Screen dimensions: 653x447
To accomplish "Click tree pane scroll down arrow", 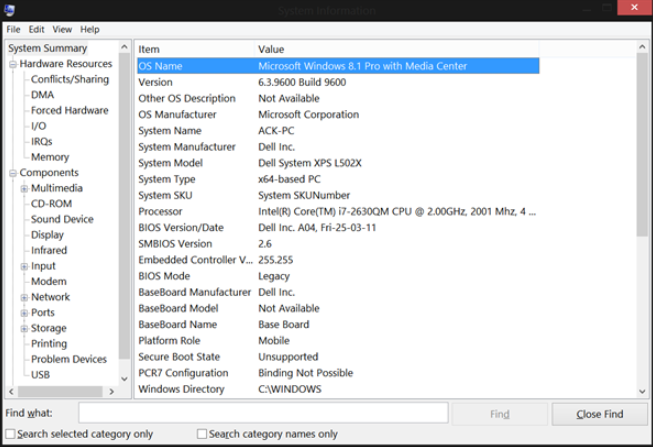I will point(124,379).
